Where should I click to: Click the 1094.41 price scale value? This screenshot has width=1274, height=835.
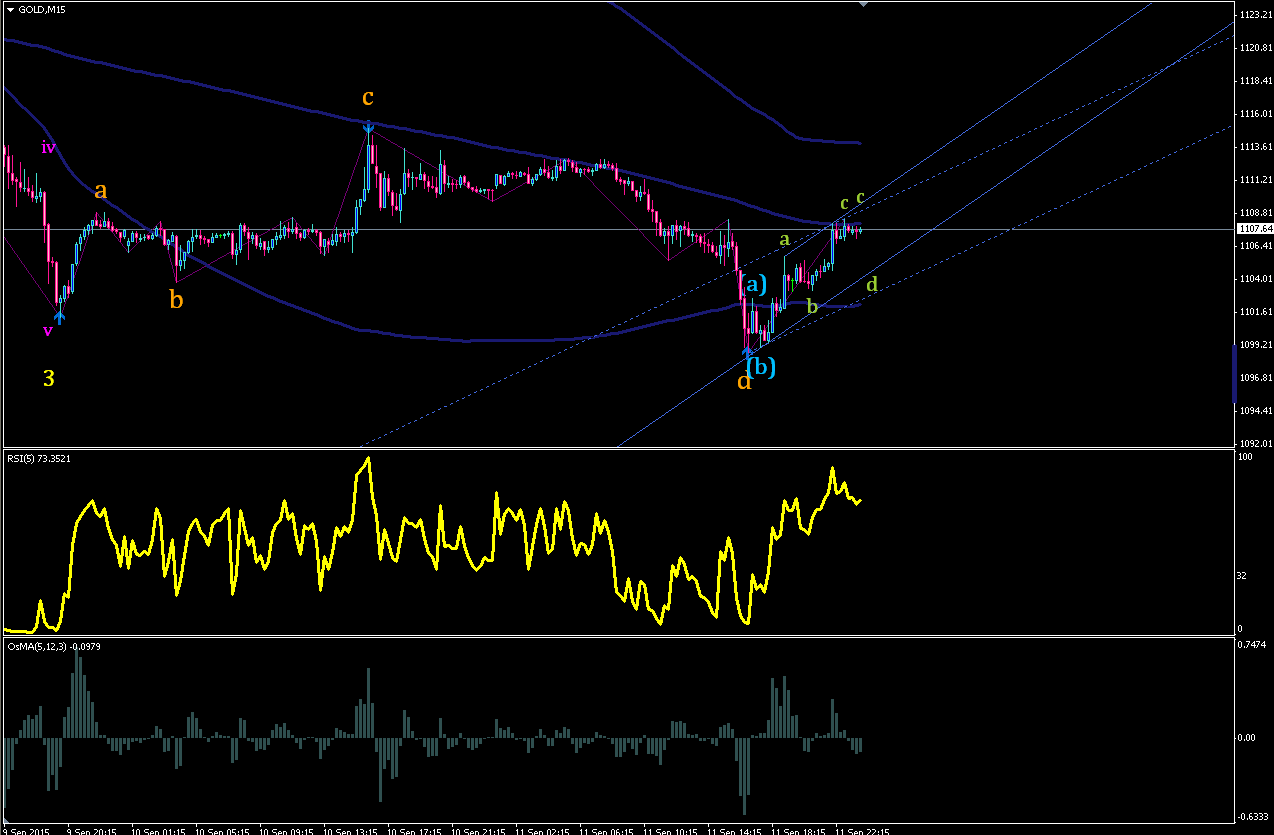coord(1255,411)
